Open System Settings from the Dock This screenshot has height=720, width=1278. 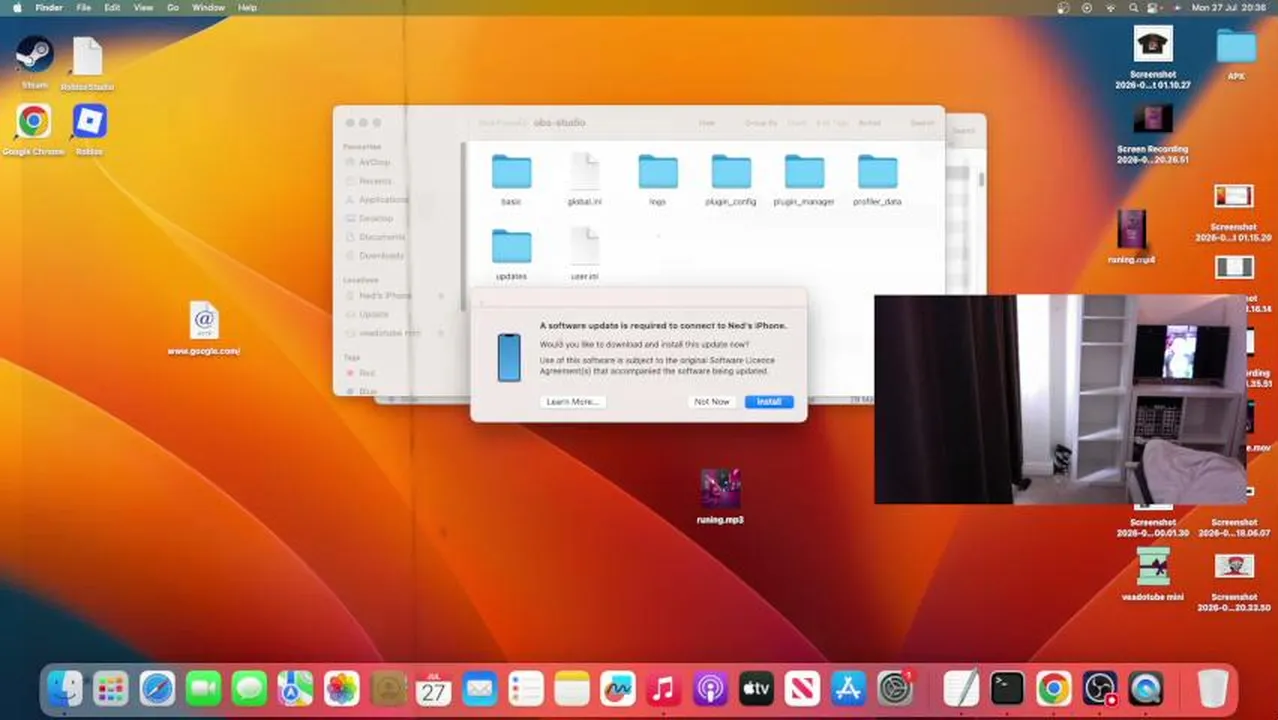895,688
